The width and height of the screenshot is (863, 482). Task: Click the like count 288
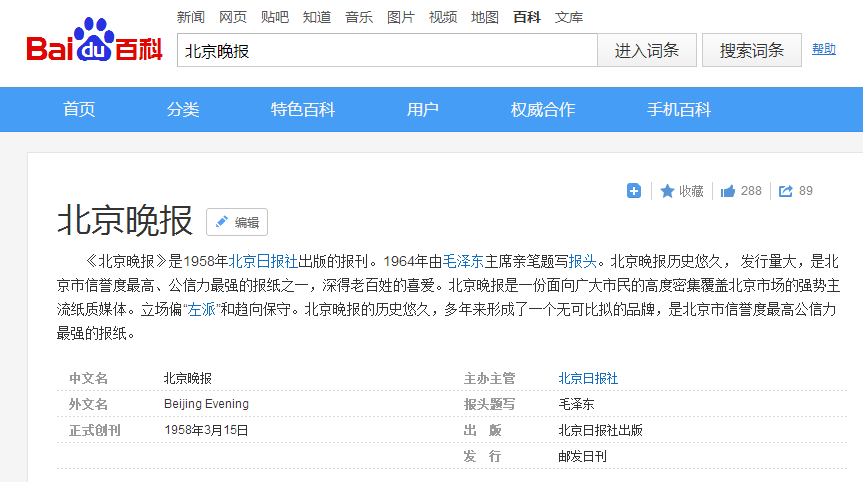click(x=751, y=191)
